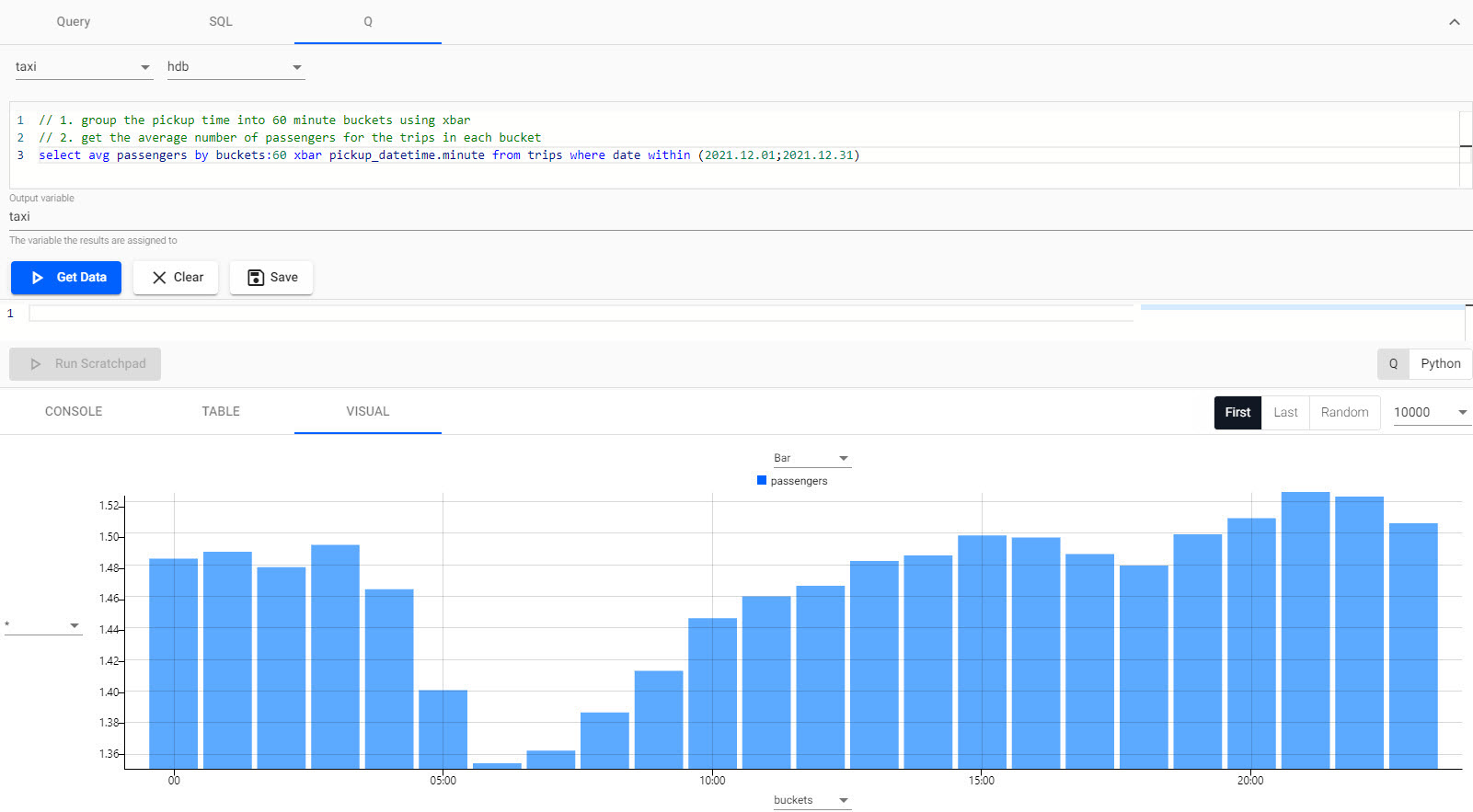Click the play icon on Get Data
The height and width of the screenshot is (812, 1473).
click(x=38, y=278)
